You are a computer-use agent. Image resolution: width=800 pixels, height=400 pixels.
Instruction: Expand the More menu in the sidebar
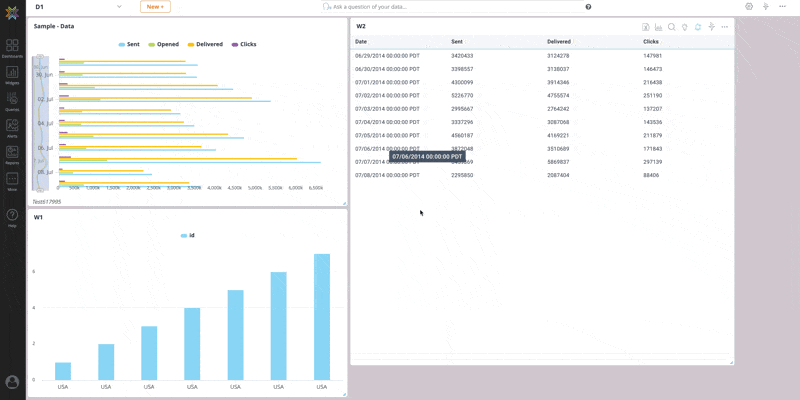click(x=12, y=181)
